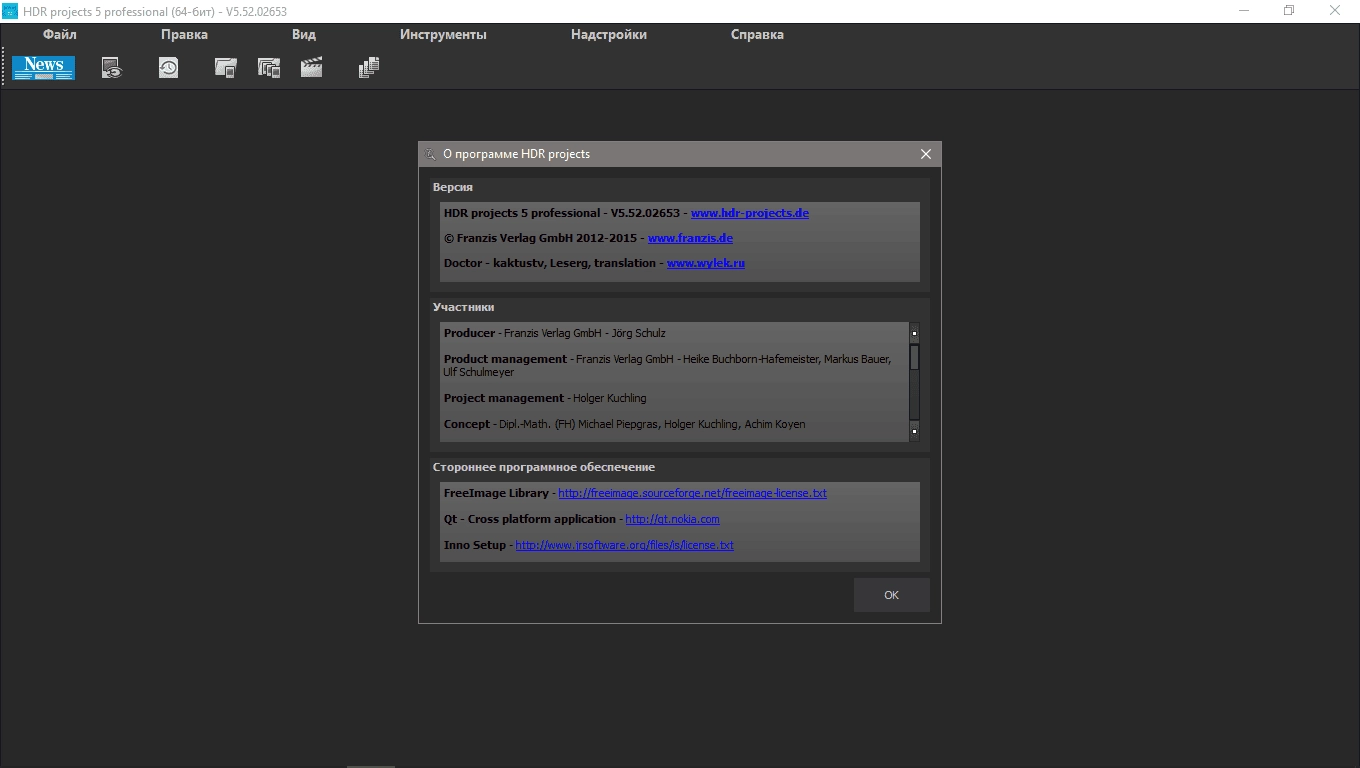Click the image preview eye icon in toolbar

point(111,68)
